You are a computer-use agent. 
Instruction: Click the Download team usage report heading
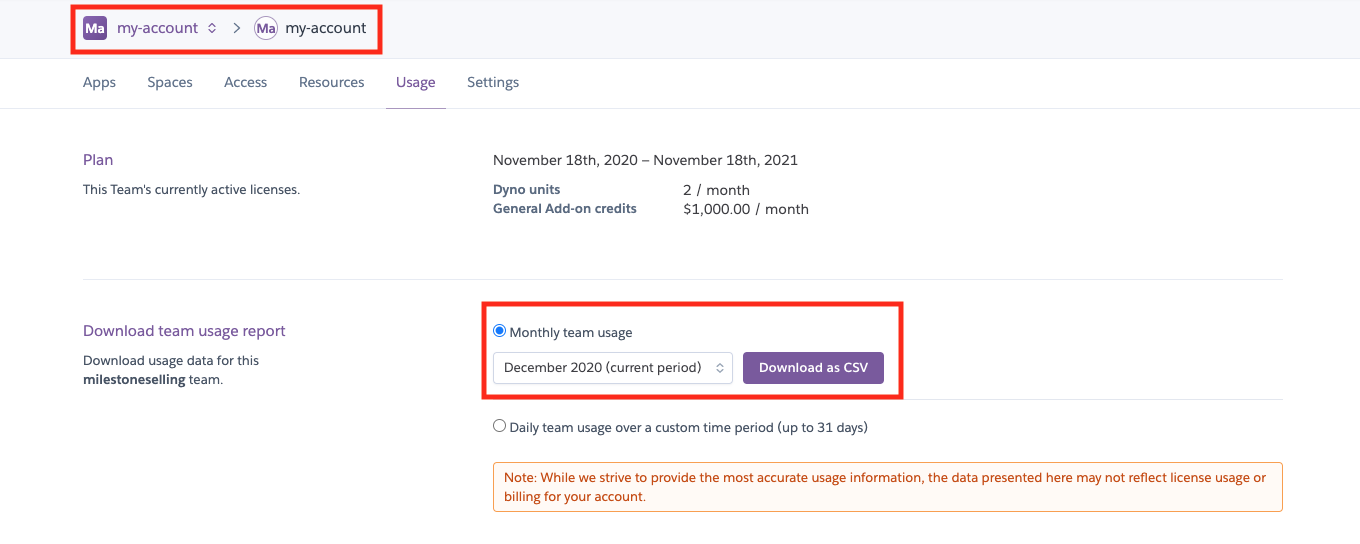(x=184, y=331)
